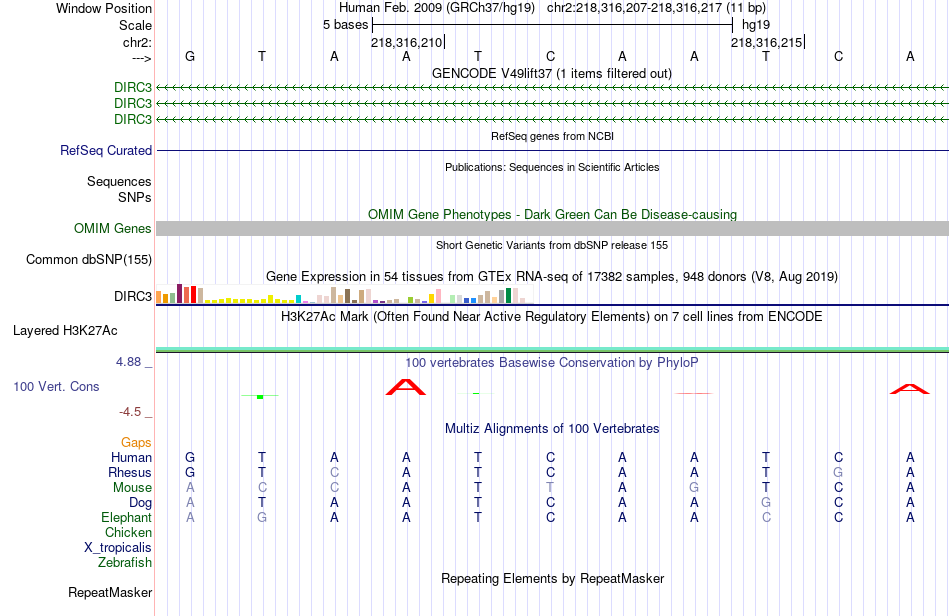Viewport: 950px width, 616px height.
Task: Click the -4.5 PhyloP lower scale value
Action: 130,412
